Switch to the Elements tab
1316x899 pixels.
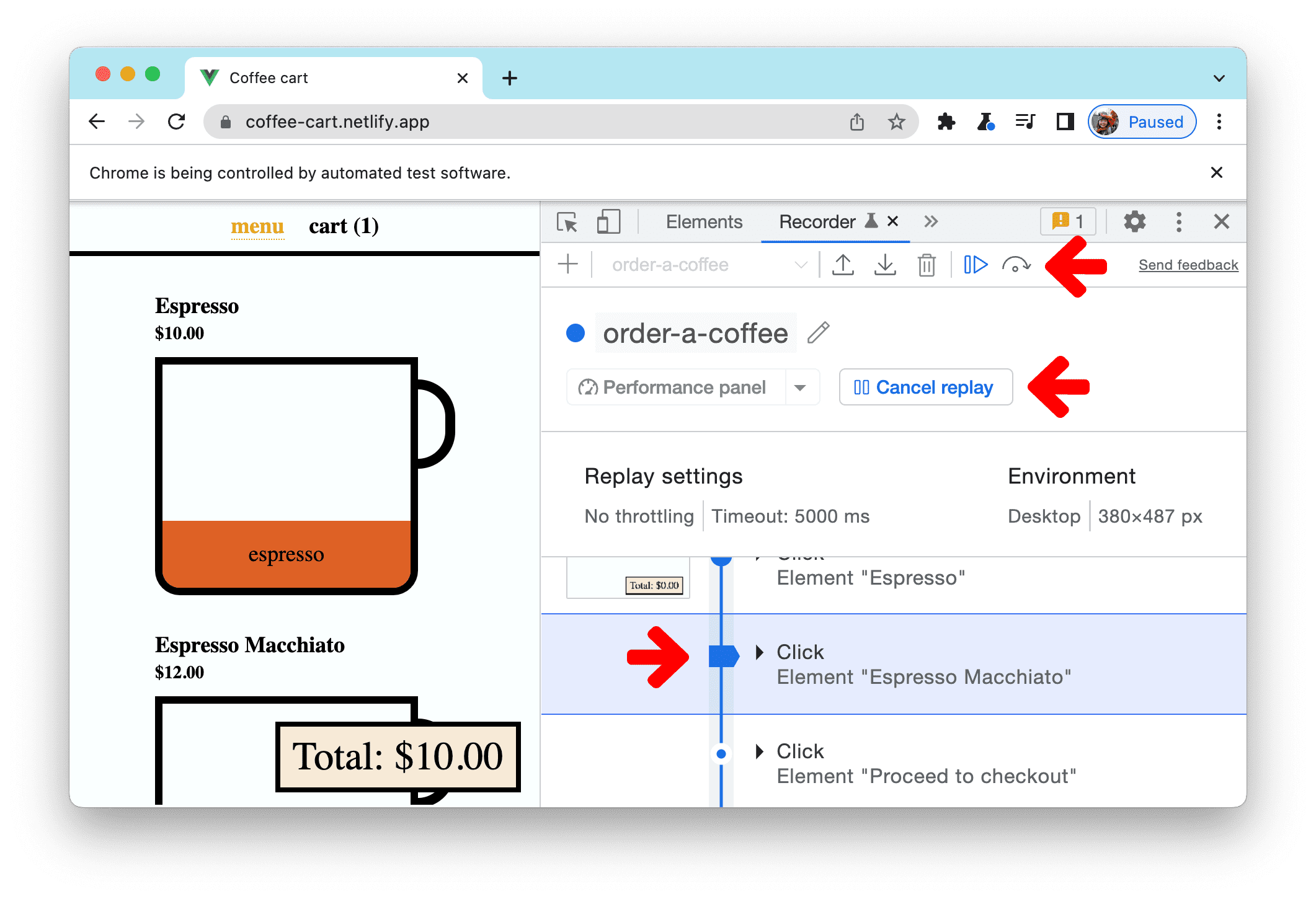pos(702,223)
